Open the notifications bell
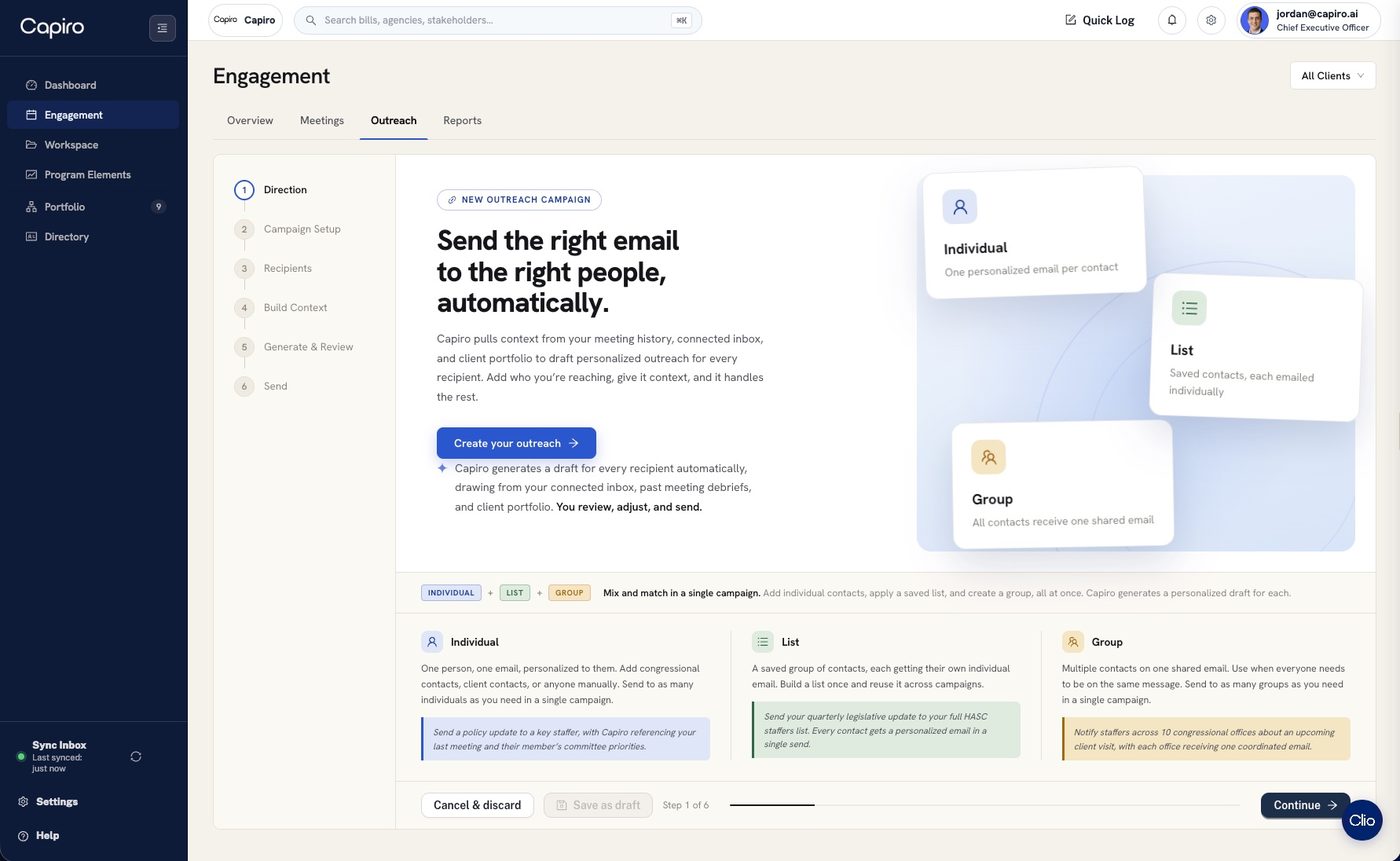The height and width of the screenshot is (861, 1400). (1172, 20)
